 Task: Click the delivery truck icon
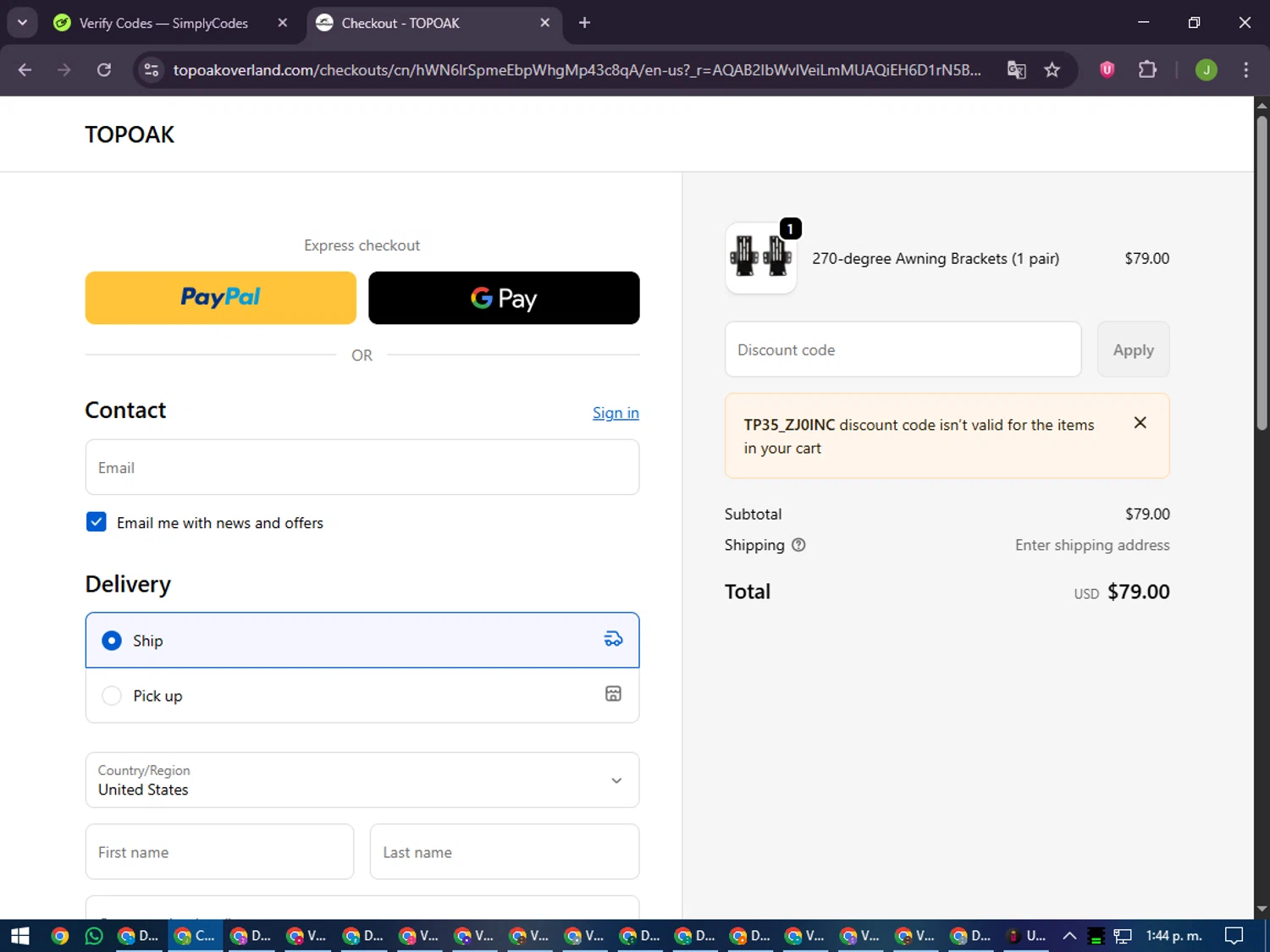pos(613,639)
